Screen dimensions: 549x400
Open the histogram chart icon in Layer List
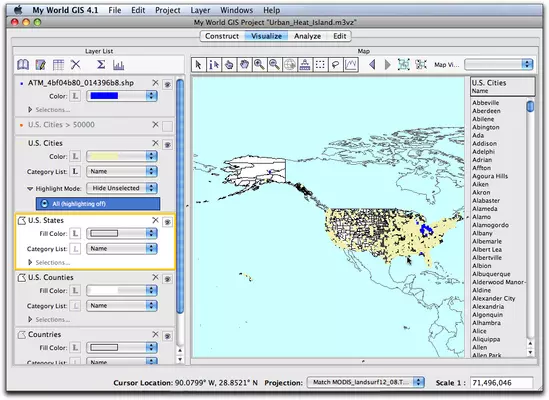pyautogui.click(x=118, y=65)
